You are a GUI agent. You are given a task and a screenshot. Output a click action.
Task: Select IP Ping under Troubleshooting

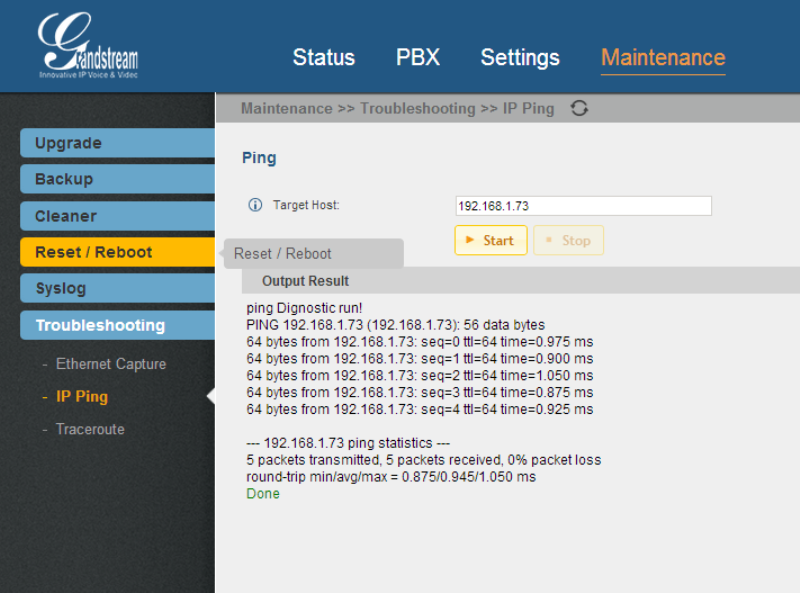[82, 397]
